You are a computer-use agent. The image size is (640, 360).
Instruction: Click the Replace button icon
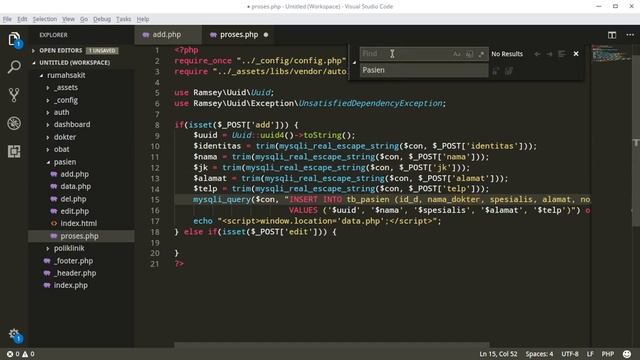pyautogui.click(x=496, y=71)
